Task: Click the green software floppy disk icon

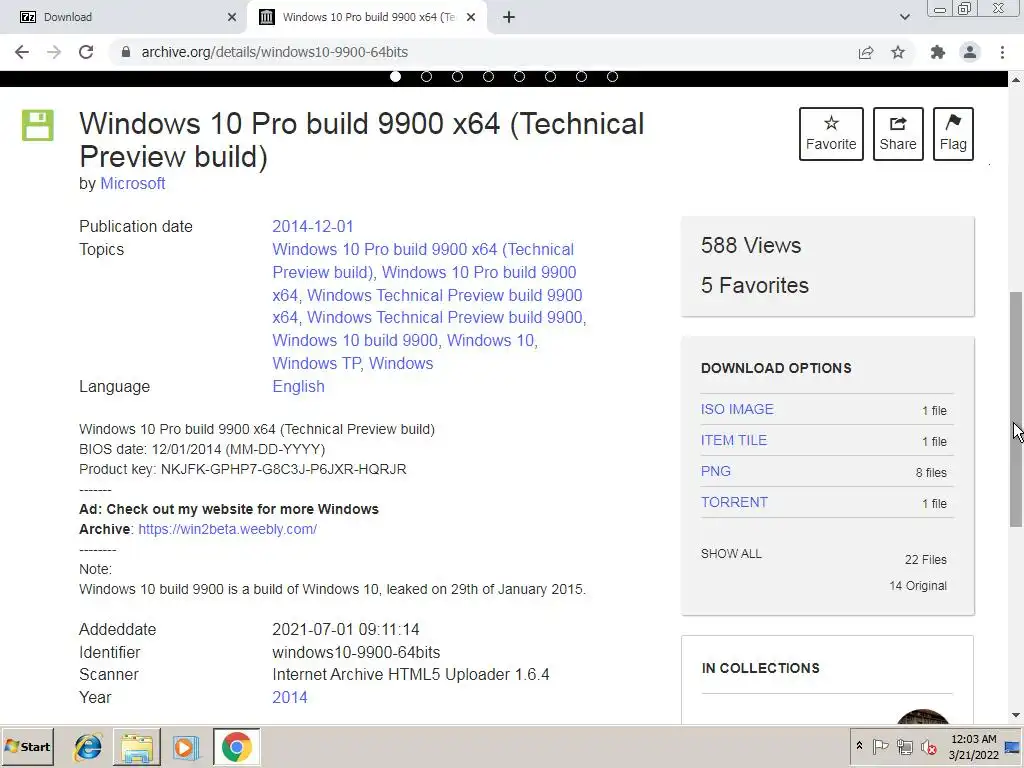Action: (x=38, y=125)
